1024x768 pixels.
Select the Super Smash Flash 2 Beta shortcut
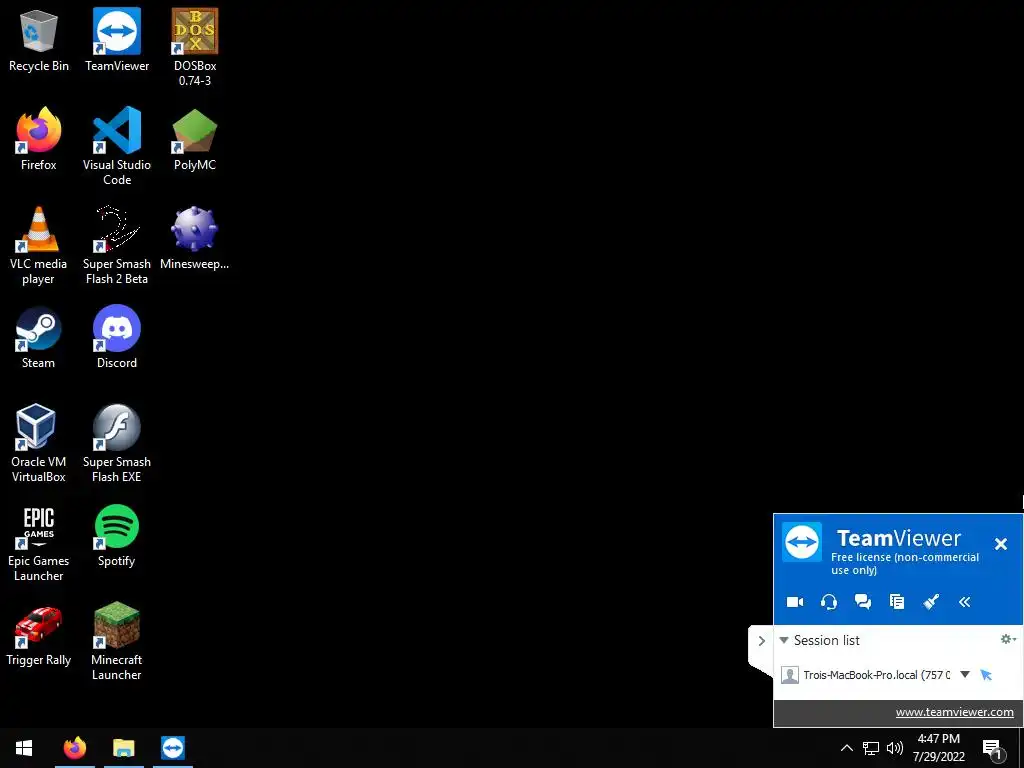[x=117, y=246]
